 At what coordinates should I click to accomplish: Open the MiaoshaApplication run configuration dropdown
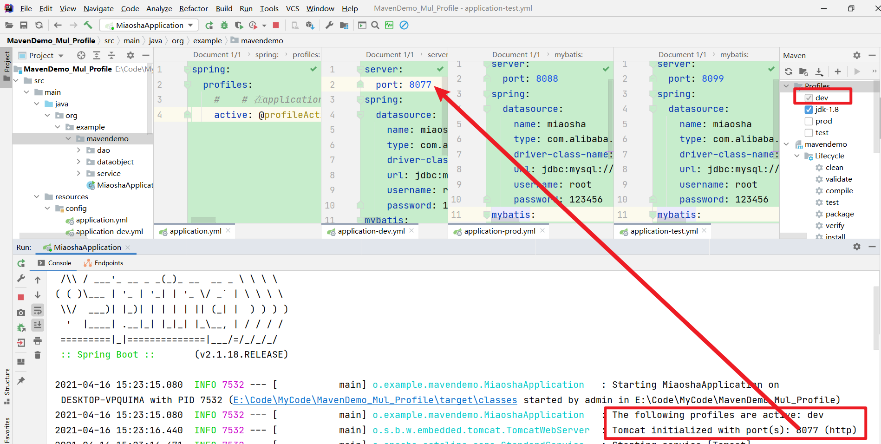[x=149, y=25]
